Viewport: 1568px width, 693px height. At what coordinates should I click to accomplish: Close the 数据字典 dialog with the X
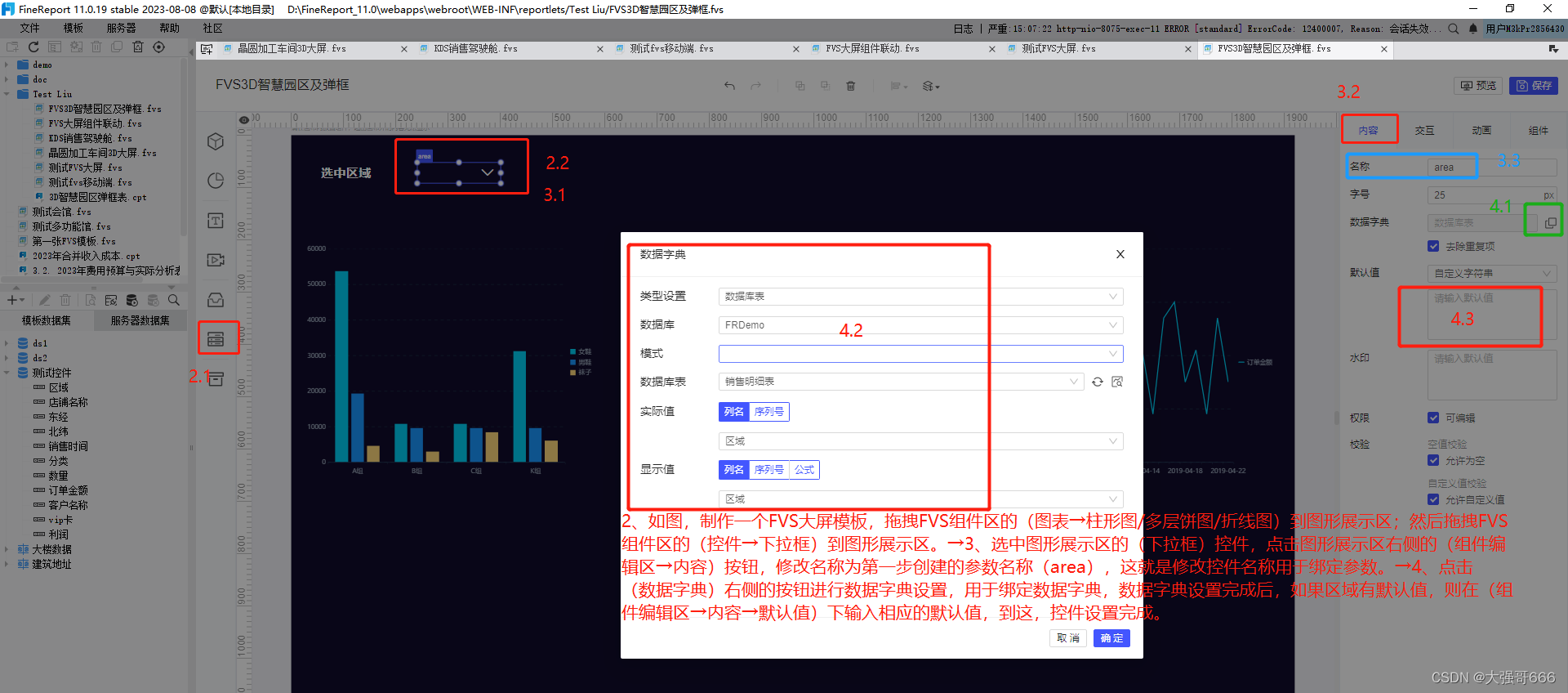(1120, 254)
